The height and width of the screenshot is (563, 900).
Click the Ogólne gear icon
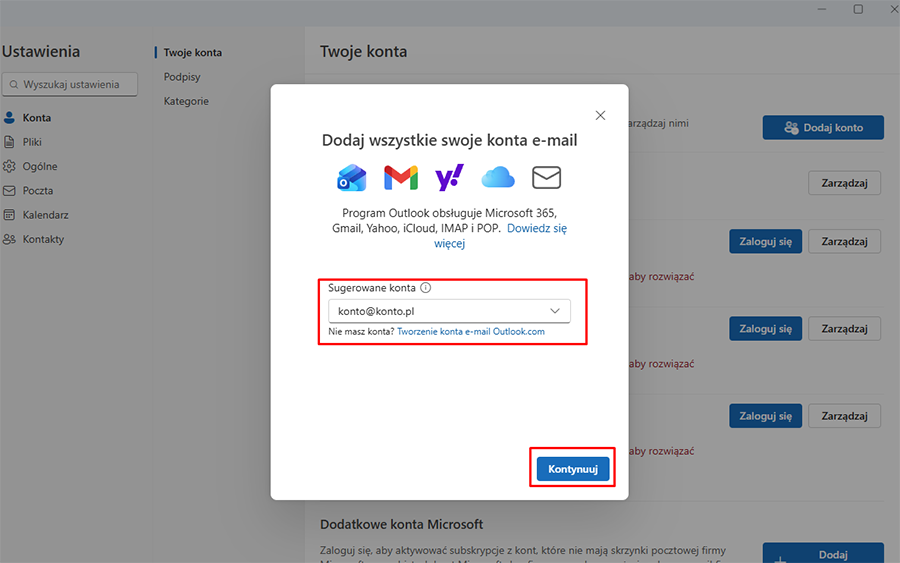point(9,166)
